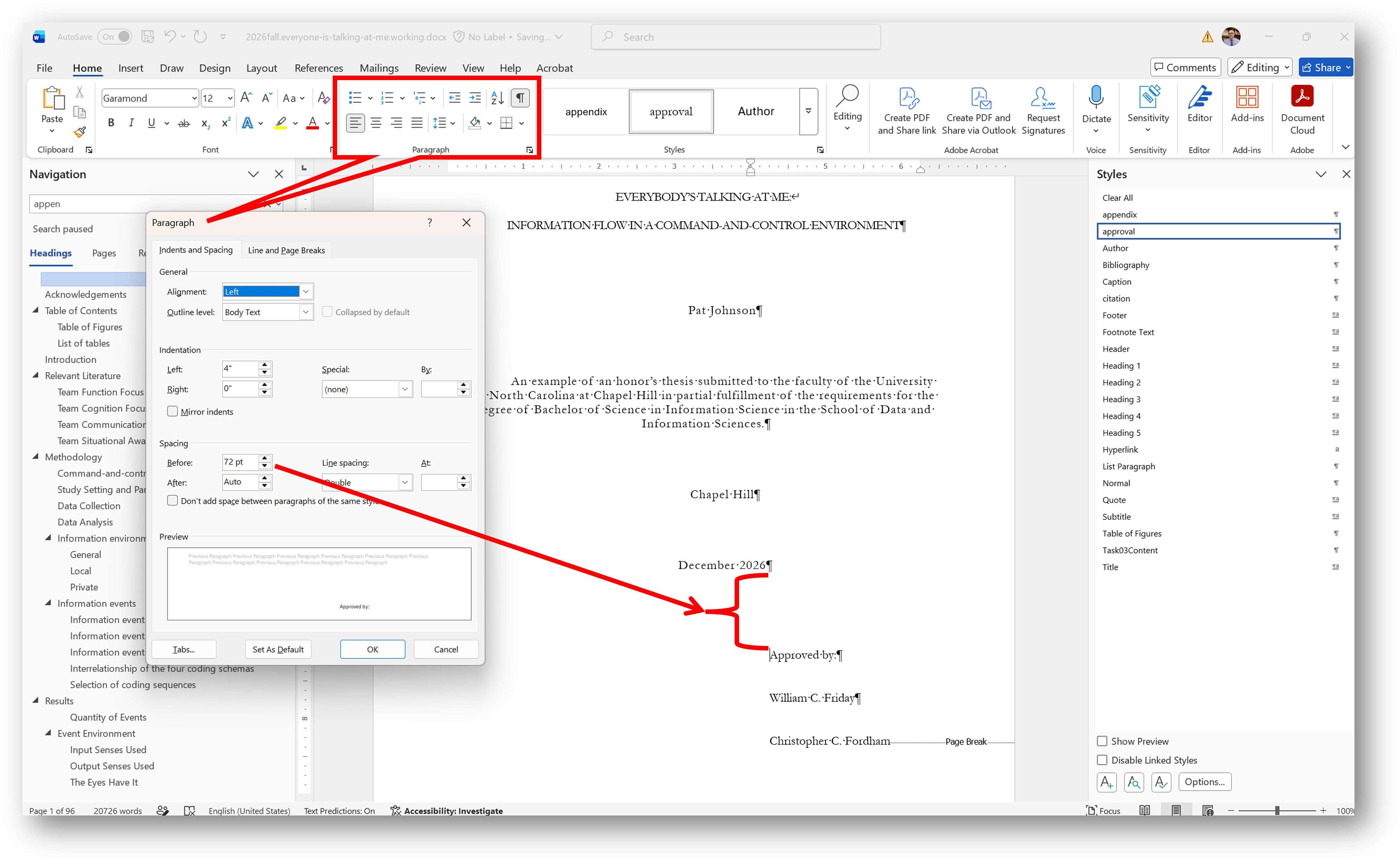Open Outline level dropdown
Screen dimensions: 1400x861
[x=306, y=312]
